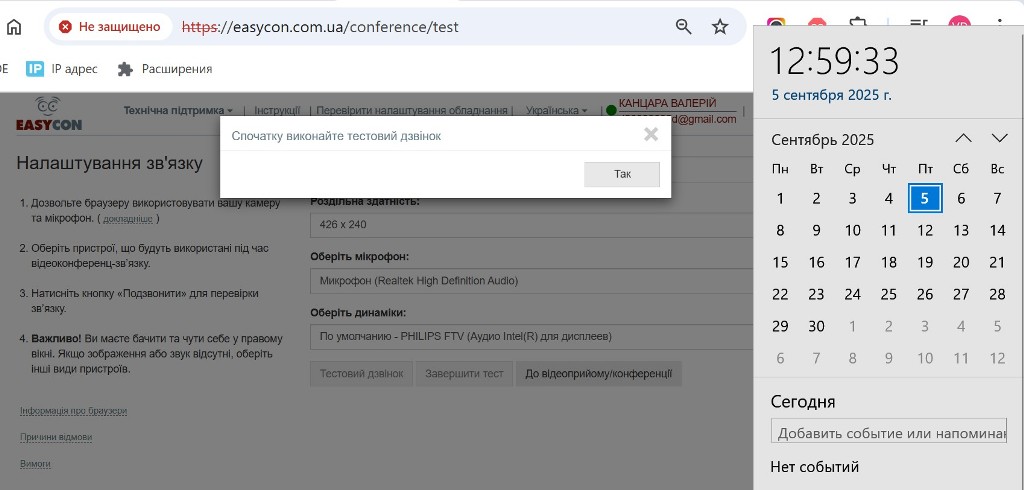Open the IP адрес bookmark
1024x490 pixels.
pyautogui.click(x=62, y=69)
